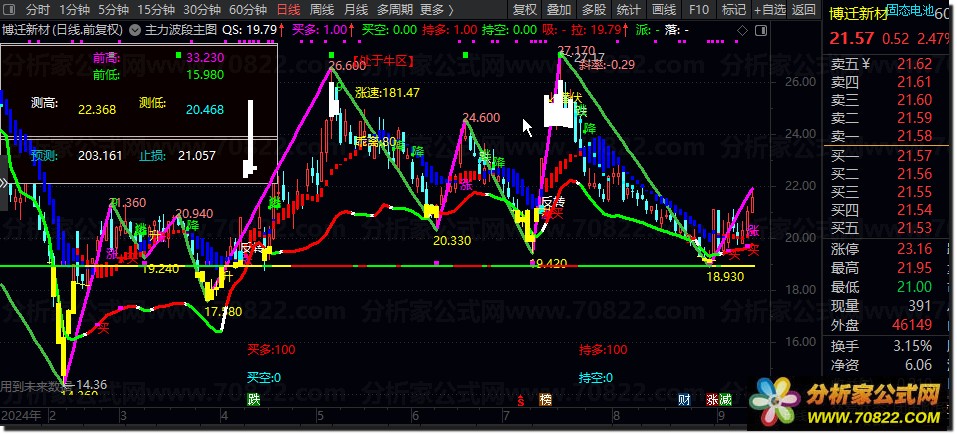
Task: Click the 标记 mark button
Action: (734, 10)
